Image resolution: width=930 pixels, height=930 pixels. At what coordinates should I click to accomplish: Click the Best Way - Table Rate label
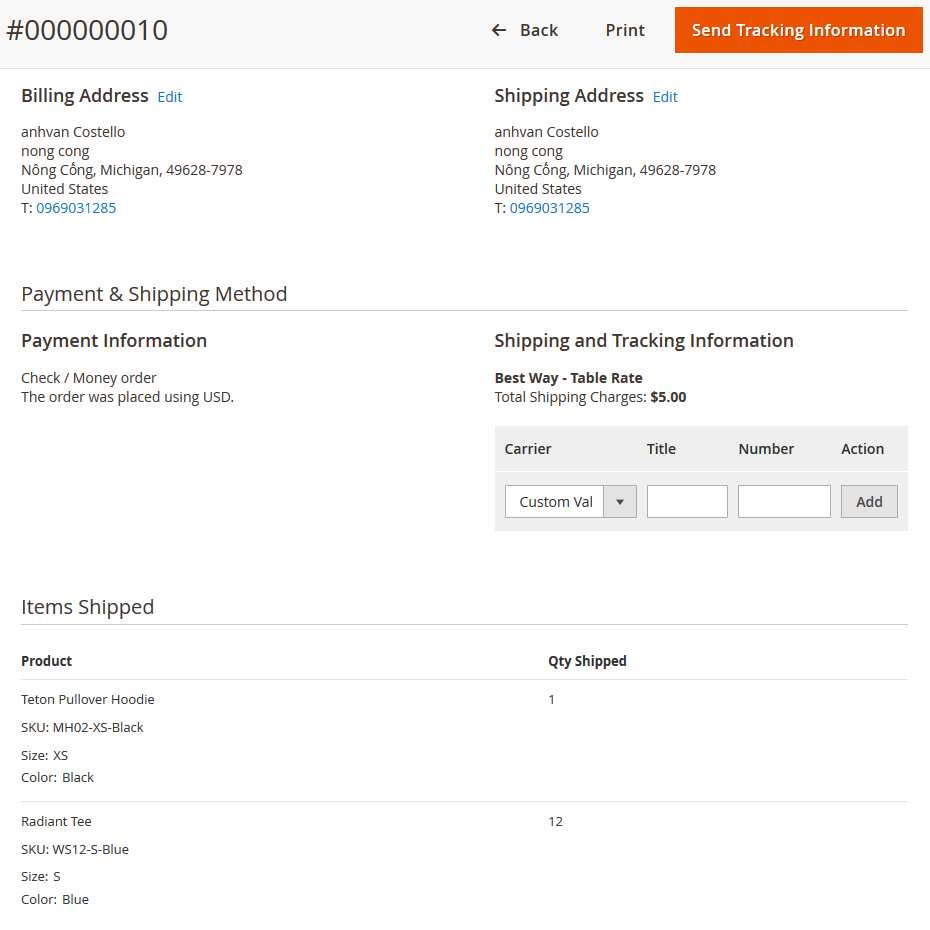click(568, 378)
